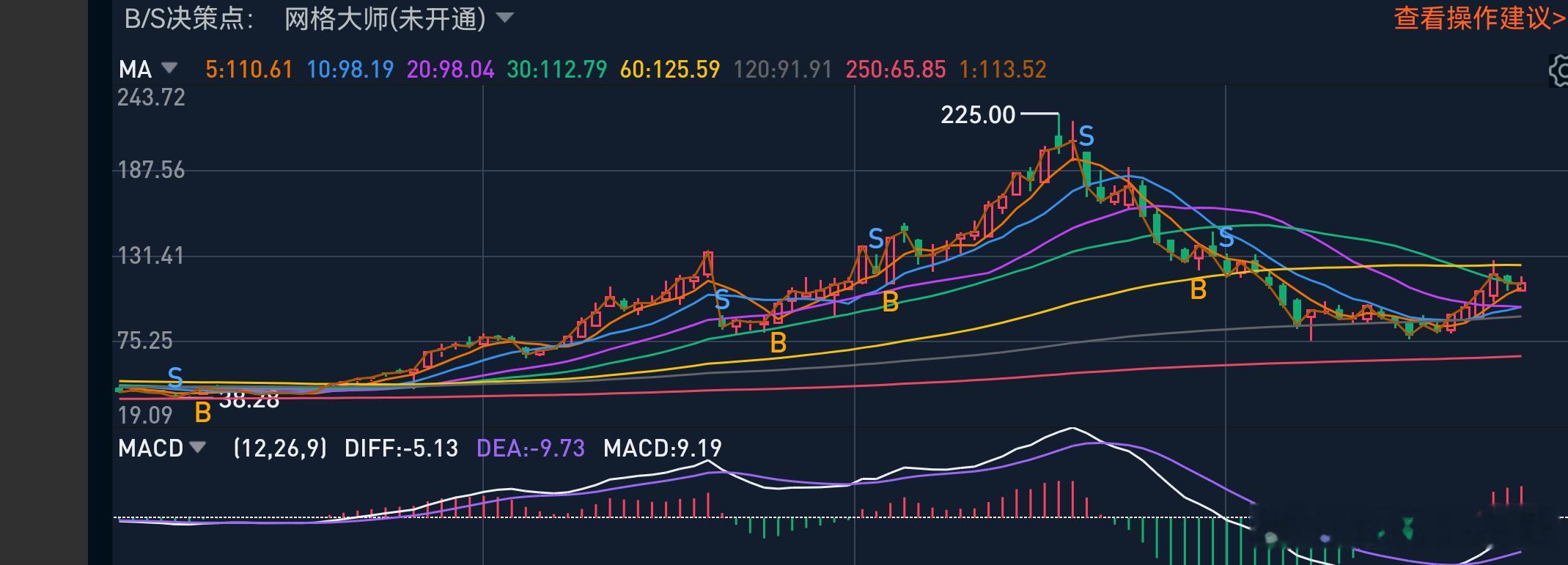Click the B/S决策点 label
The width and height of the screenshot is (1568, 565).
click(189, 18)
